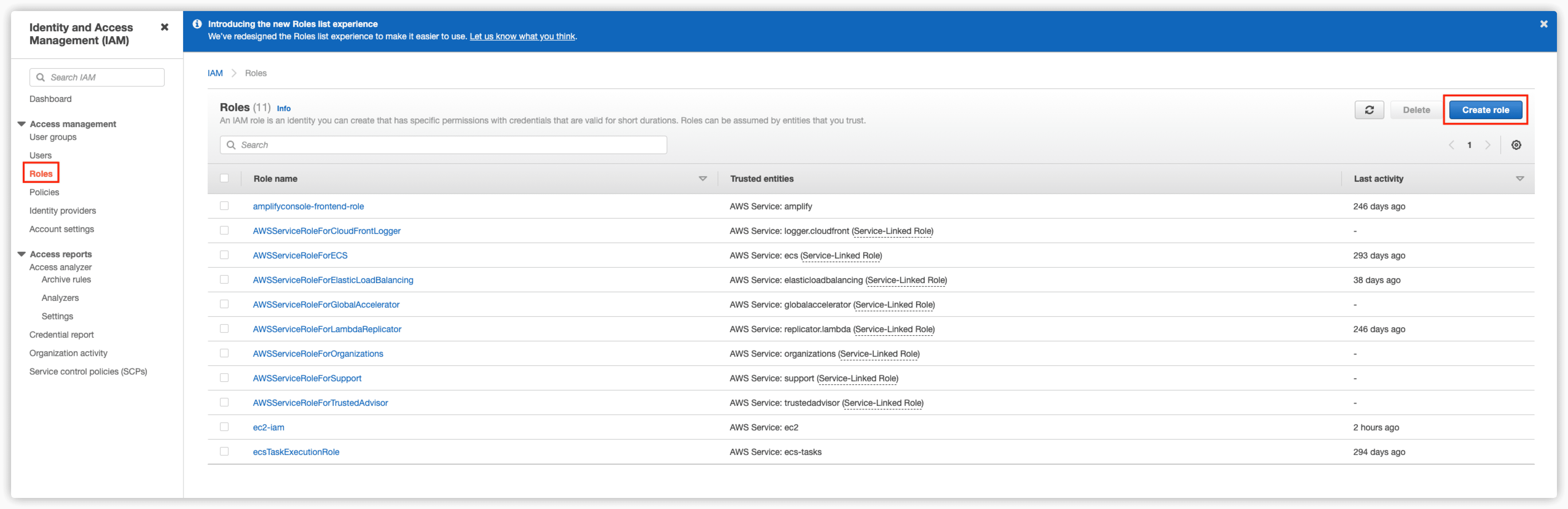Click the previous page arrow
Screen dimensions: 1568x509
tap(1452, 145)
